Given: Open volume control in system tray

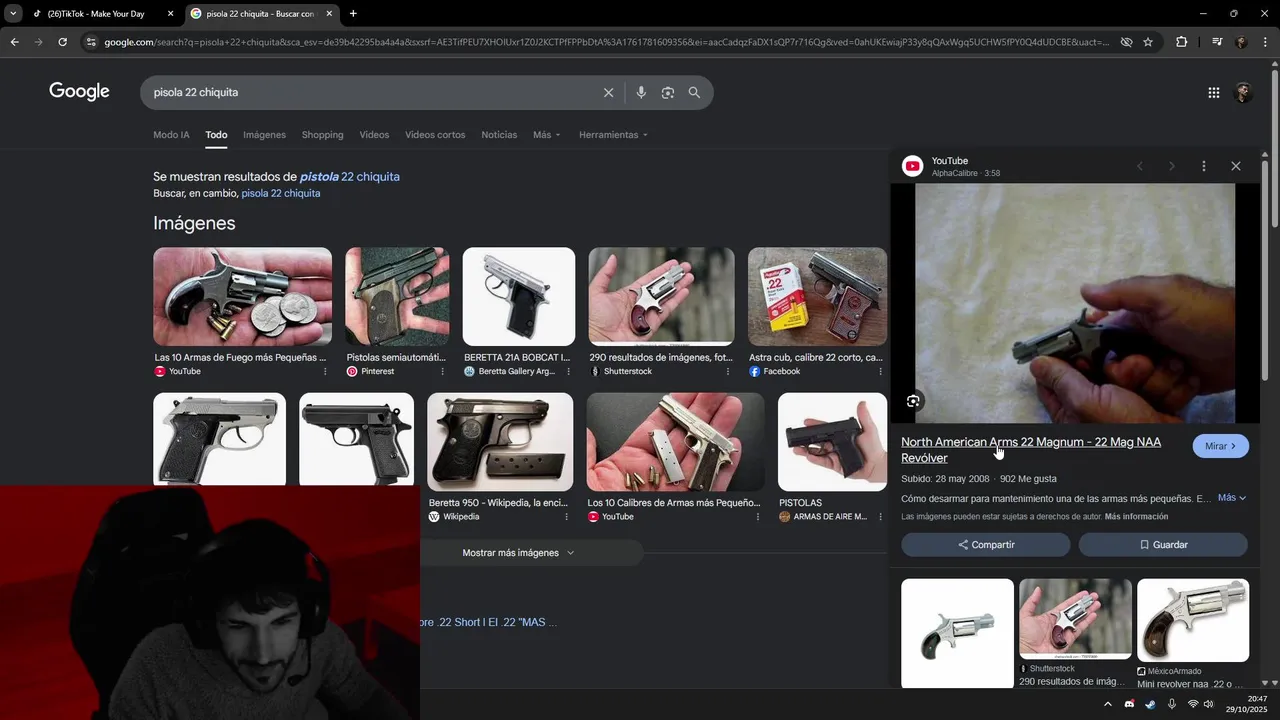Looking at the screenshot, I should 1208,704.
